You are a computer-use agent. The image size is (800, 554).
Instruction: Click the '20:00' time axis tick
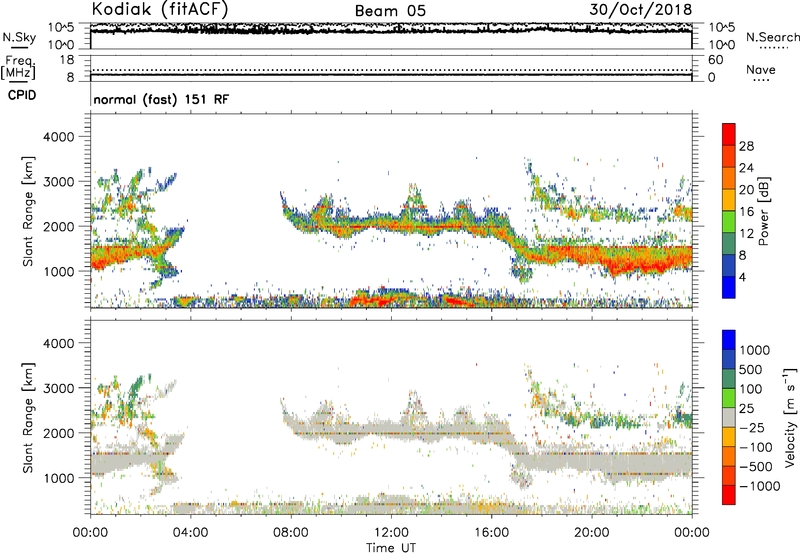click(591, 533)
